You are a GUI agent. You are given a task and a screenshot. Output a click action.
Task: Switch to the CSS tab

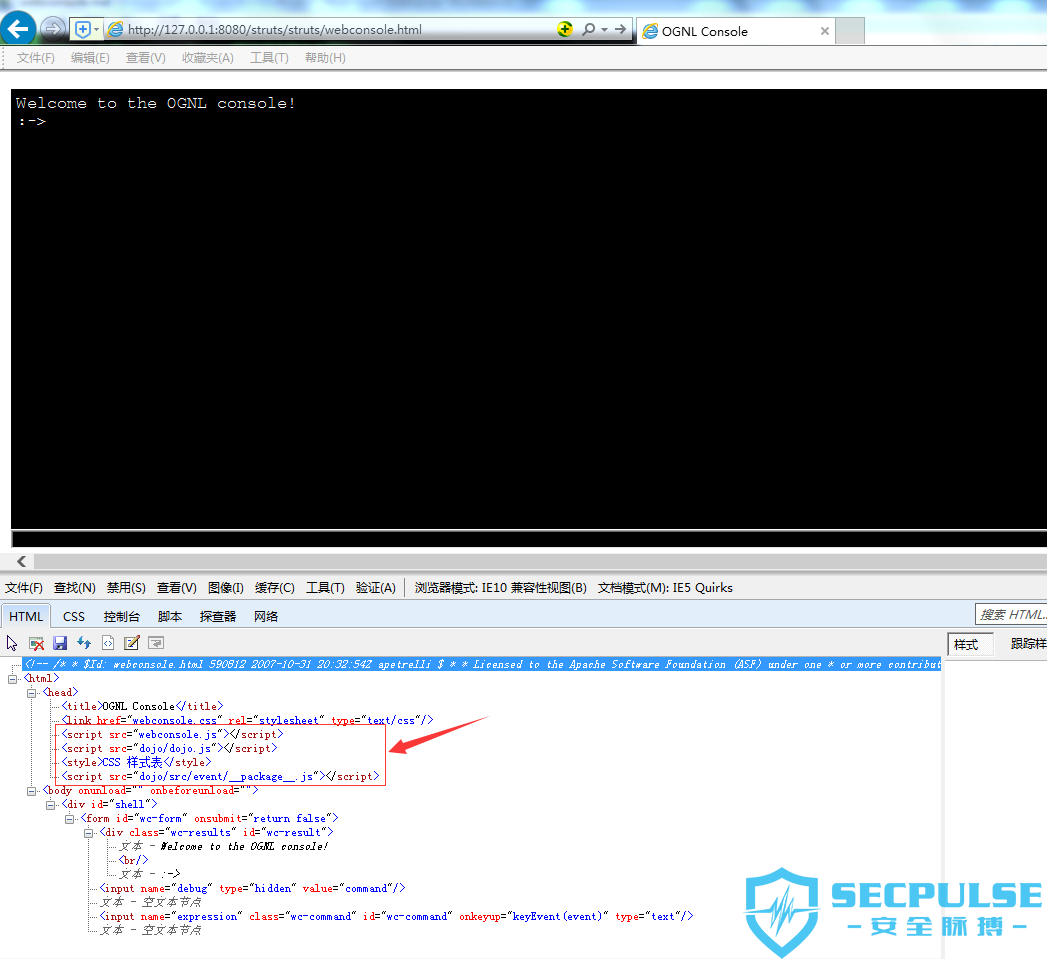[x=73, y=616]
